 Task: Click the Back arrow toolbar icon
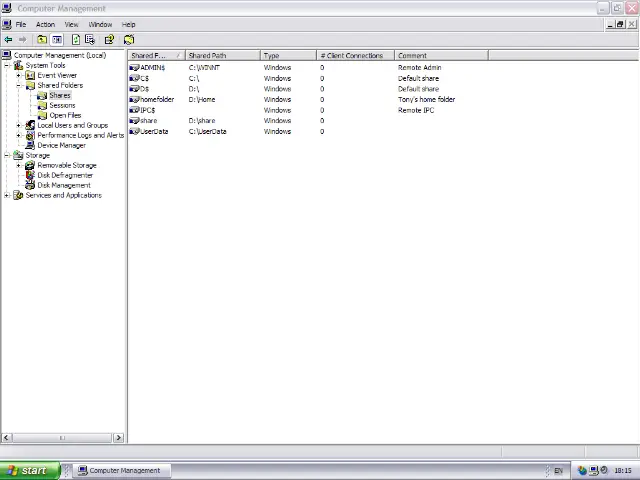point(8,40)
